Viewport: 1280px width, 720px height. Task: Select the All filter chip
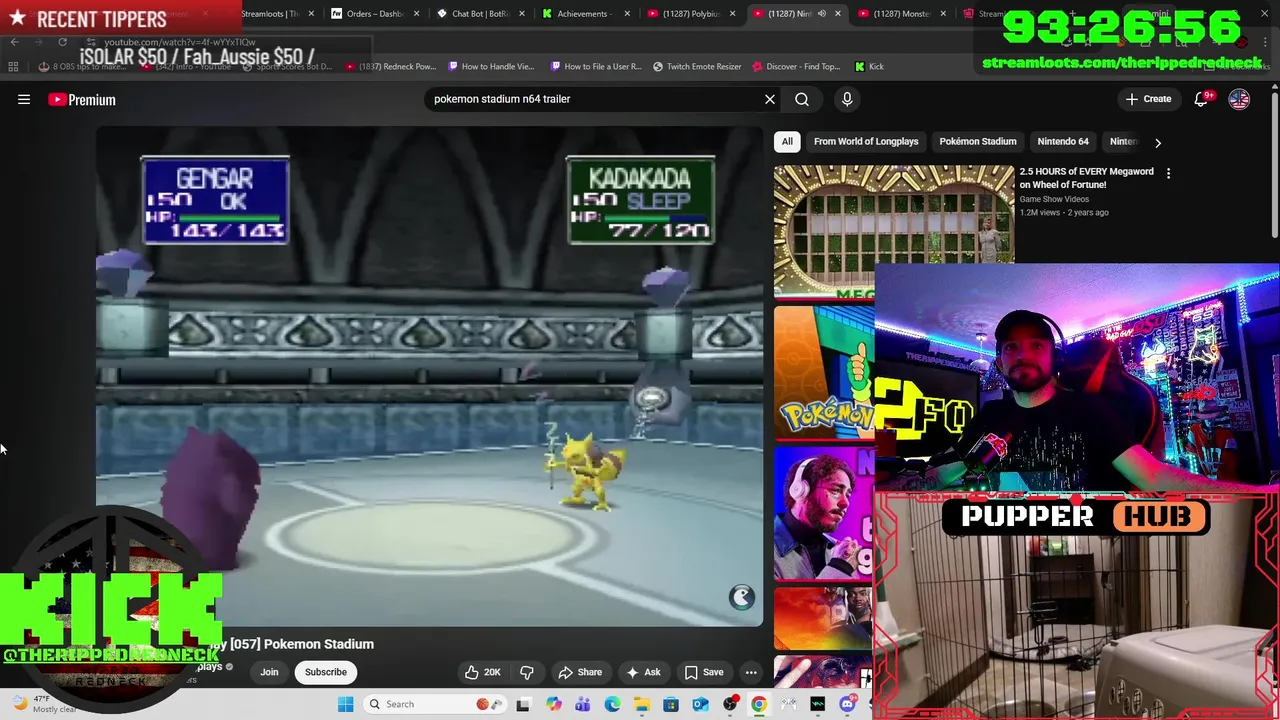click(x=787, y=141)
